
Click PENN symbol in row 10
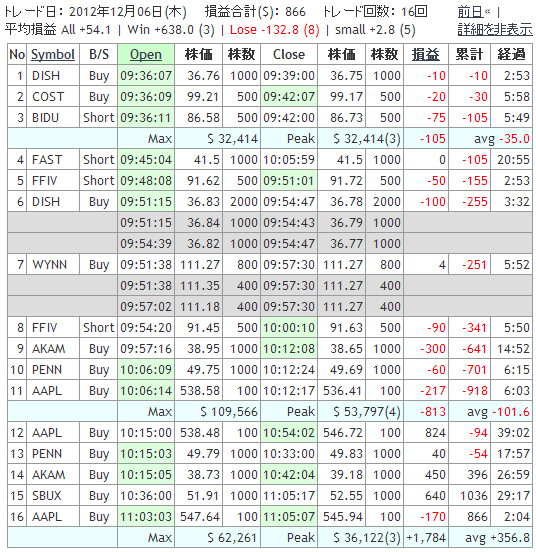click(x=47, y=370)
